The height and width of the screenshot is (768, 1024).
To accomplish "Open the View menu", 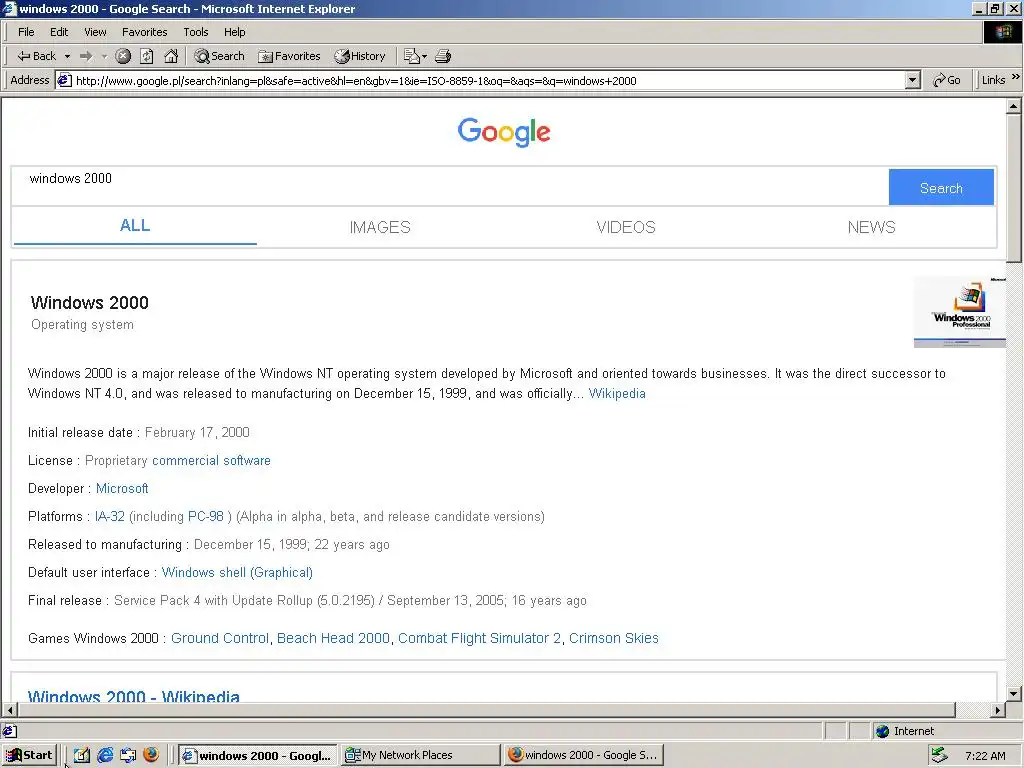I will coord(95,32).
